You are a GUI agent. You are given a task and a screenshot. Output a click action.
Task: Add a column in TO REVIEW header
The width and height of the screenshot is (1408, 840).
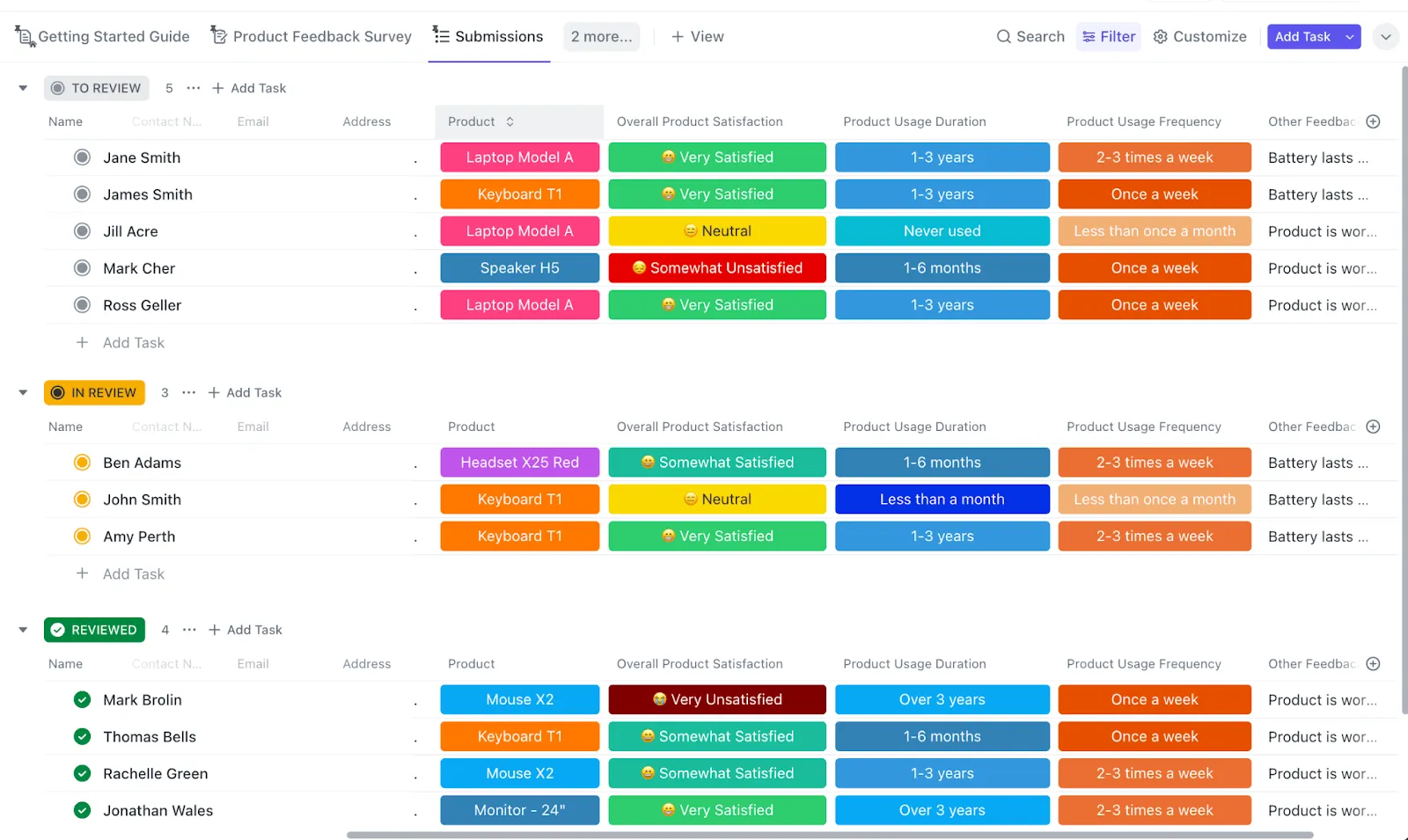(x=1373, y=121)
